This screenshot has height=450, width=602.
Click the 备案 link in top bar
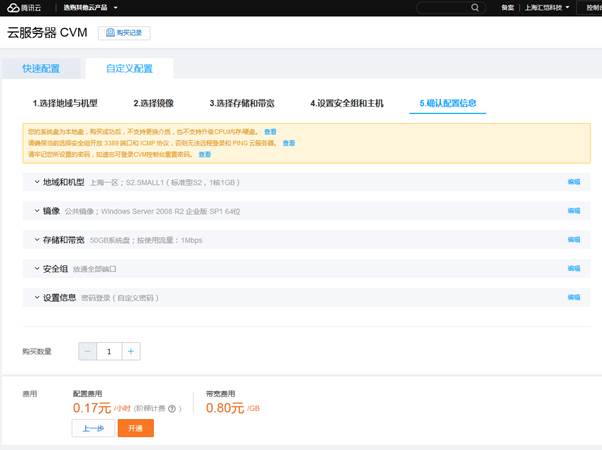click(x=508, y=7)
